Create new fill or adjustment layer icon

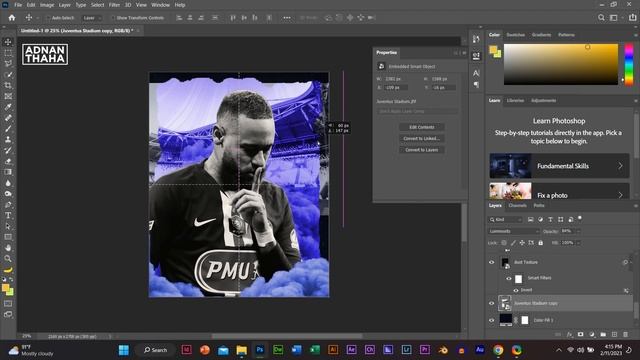tap(592, 335)
